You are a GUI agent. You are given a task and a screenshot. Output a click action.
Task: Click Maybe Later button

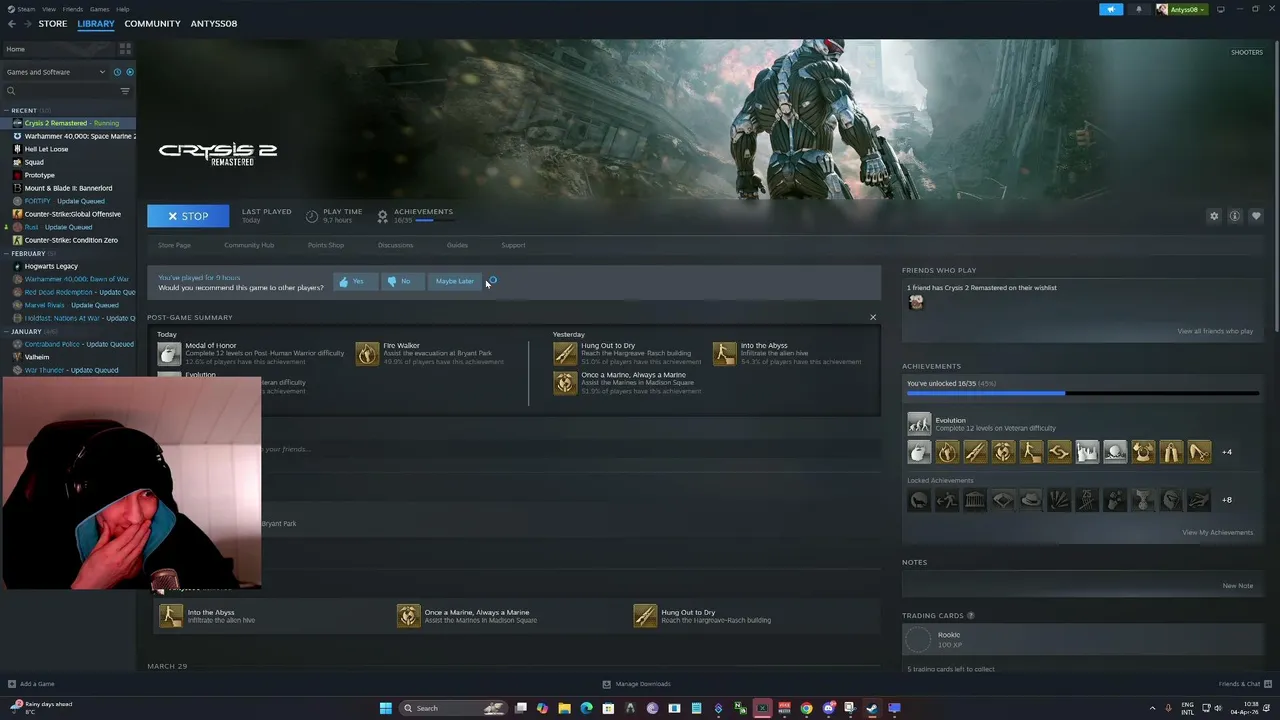pos(454,281)
